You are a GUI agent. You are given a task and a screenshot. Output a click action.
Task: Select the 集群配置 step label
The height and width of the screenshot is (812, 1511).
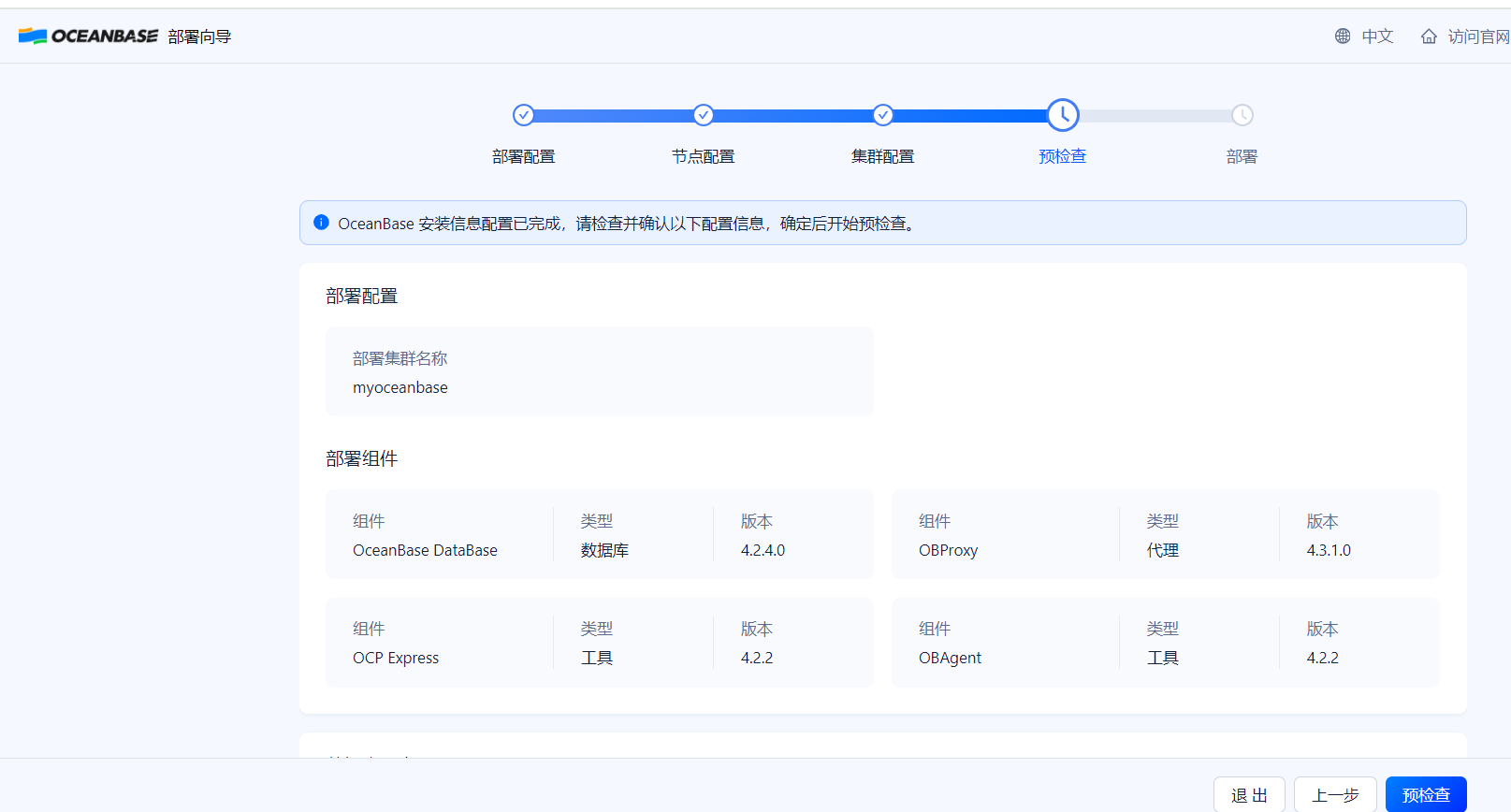pos(883,156)
